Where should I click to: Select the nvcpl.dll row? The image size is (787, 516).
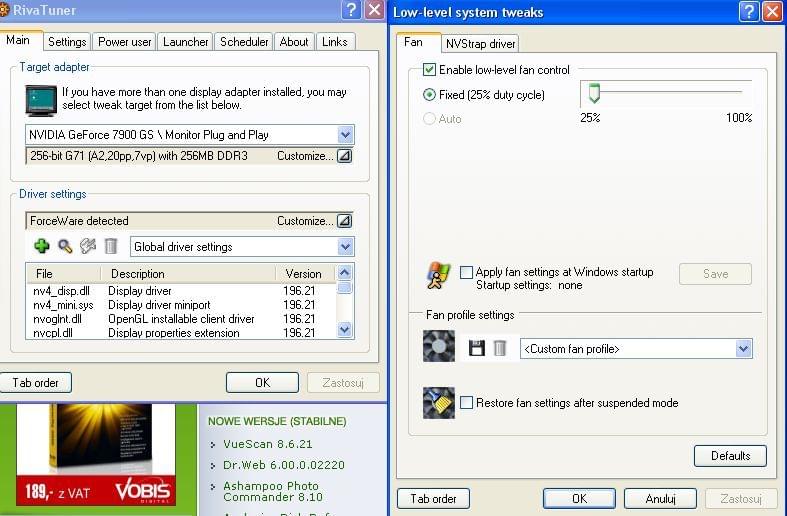[181, 333]
